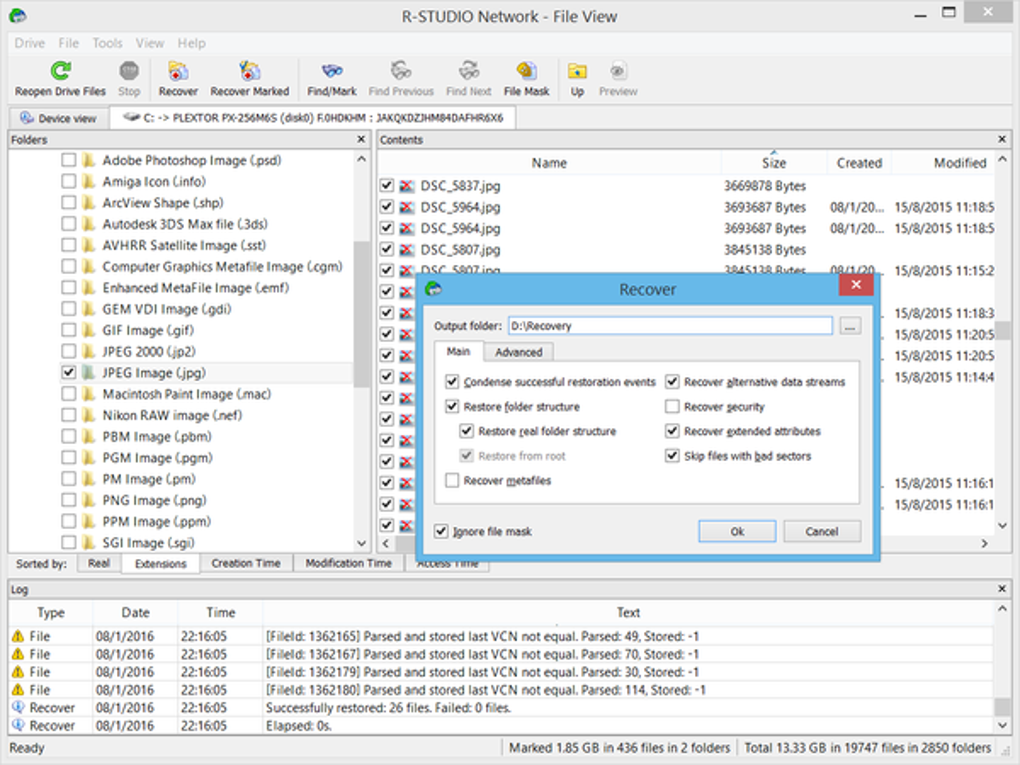The width and height of the screenshot is (1020, 765).
Task: Click the Output folder input field
Action: click(x=670, y=326)
